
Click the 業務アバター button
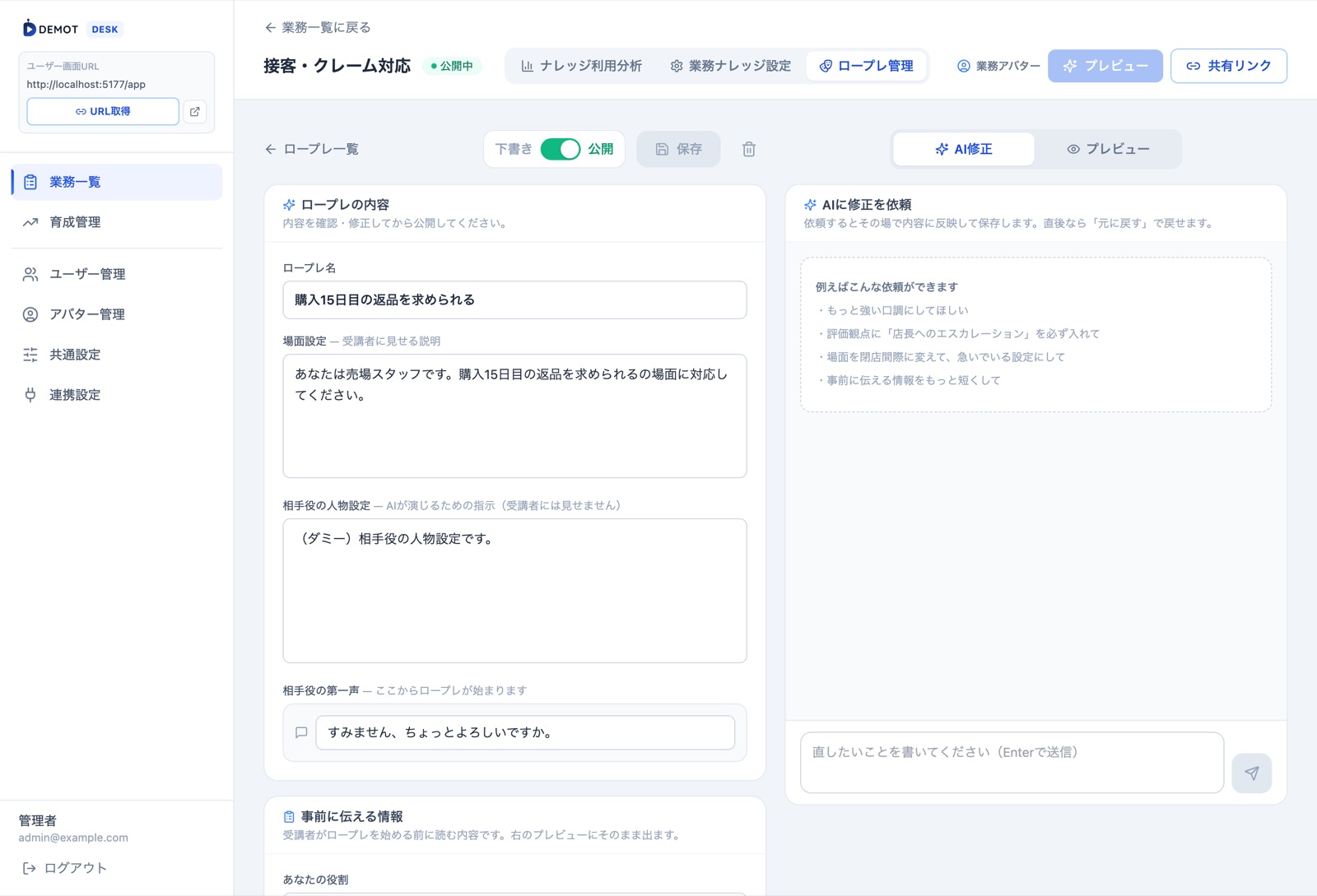(x=998, y=66)
